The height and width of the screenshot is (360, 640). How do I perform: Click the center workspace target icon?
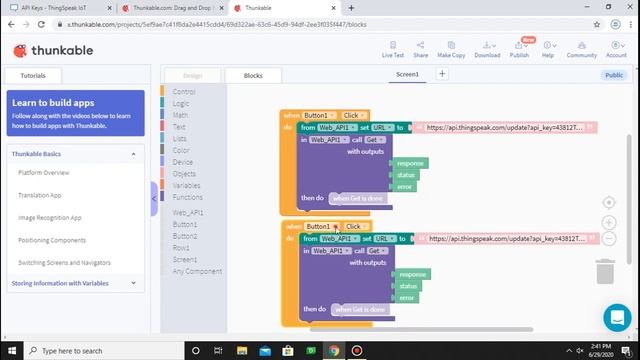click(609, 202)
